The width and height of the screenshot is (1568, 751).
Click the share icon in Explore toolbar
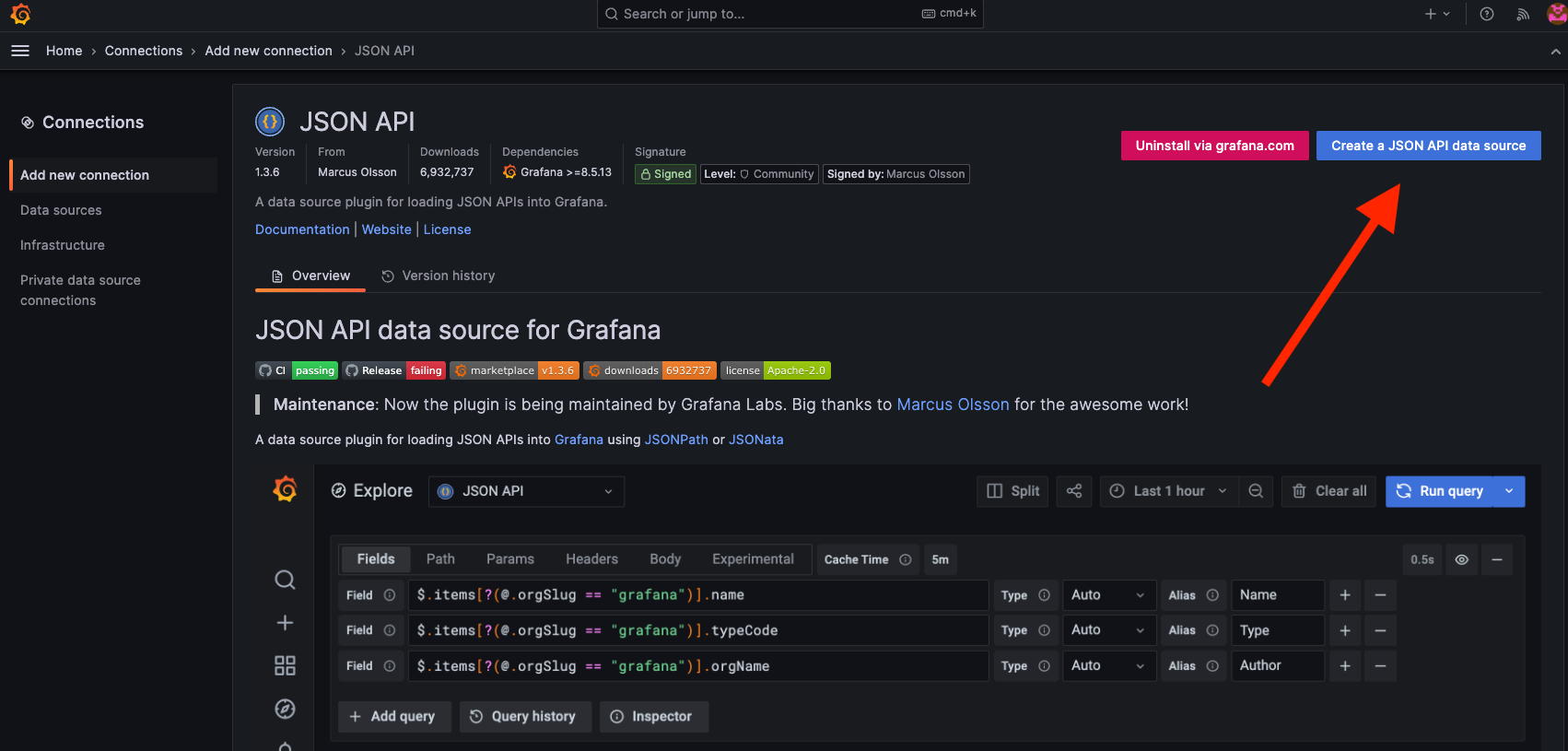point(1074,491)
